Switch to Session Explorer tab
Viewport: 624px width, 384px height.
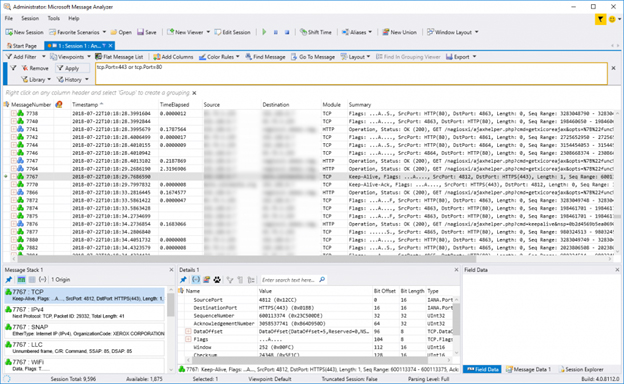(x=581, y=369)
